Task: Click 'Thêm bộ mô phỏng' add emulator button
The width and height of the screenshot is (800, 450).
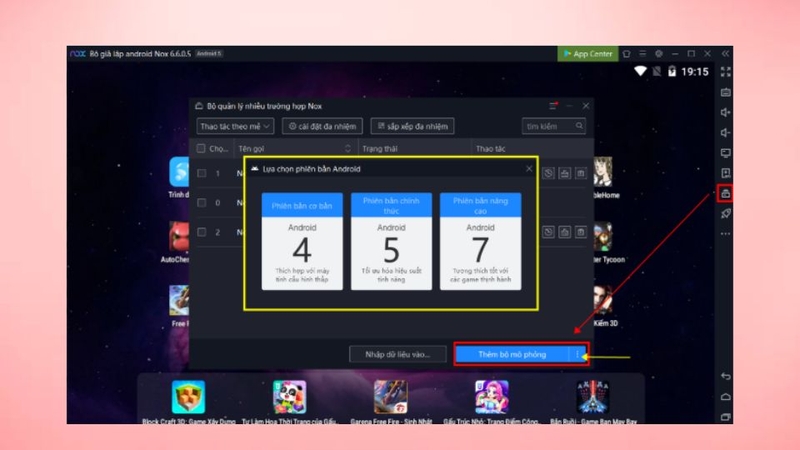Action: tap(512, 354)
